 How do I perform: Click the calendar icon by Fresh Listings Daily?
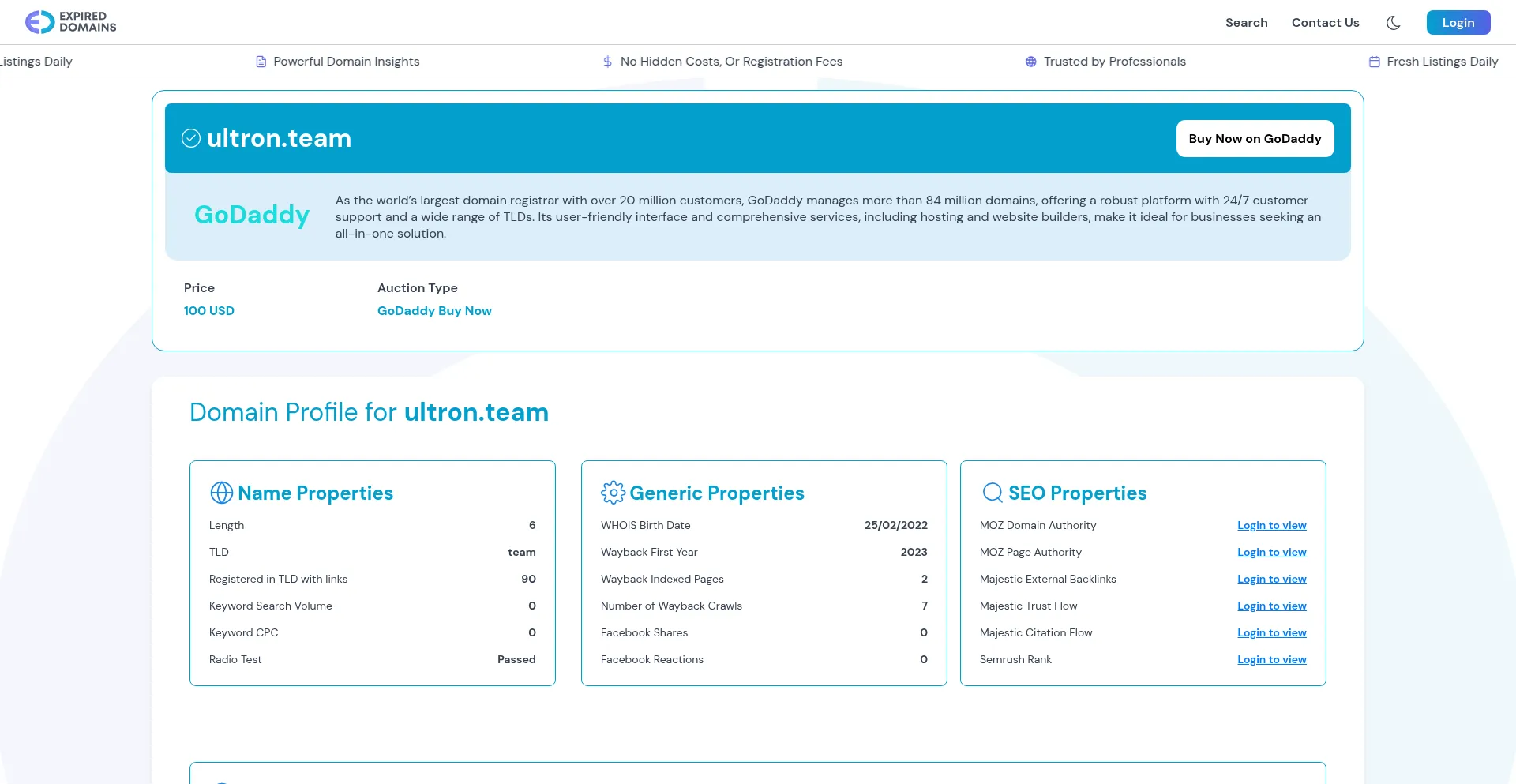(x=1374, y=62)
